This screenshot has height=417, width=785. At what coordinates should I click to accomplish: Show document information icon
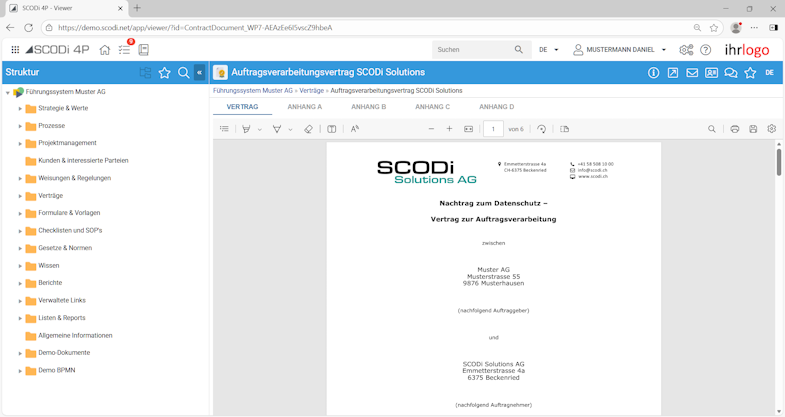pyautogui.click(x=653, y=73)
